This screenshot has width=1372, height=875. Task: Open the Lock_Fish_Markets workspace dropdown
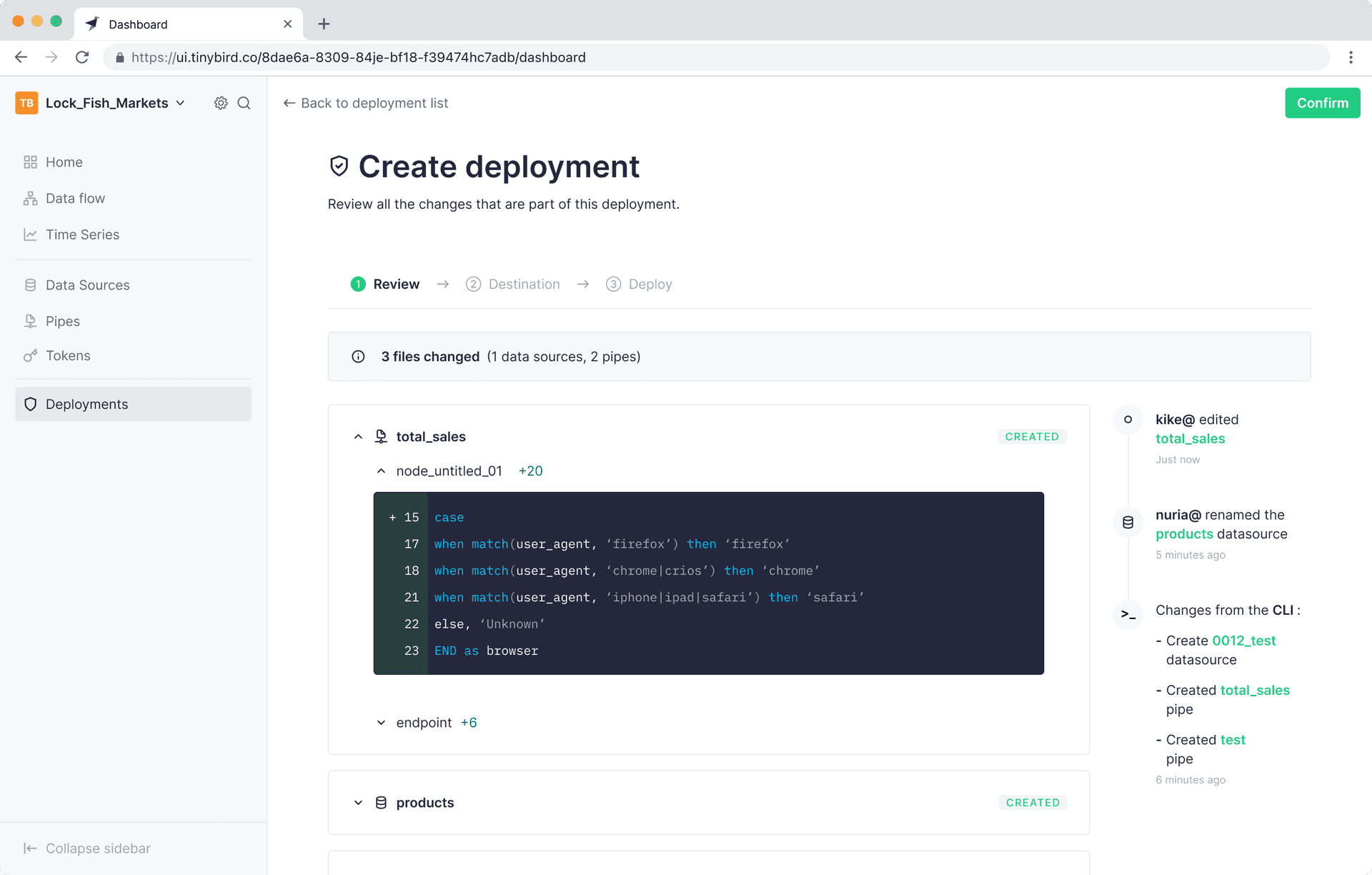181,103
